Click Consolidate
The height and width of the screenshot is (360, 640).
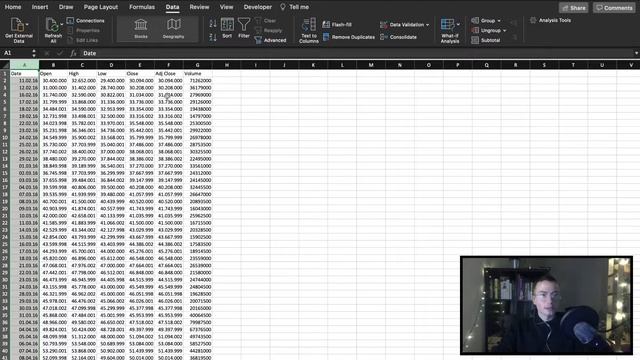point(398,37)
